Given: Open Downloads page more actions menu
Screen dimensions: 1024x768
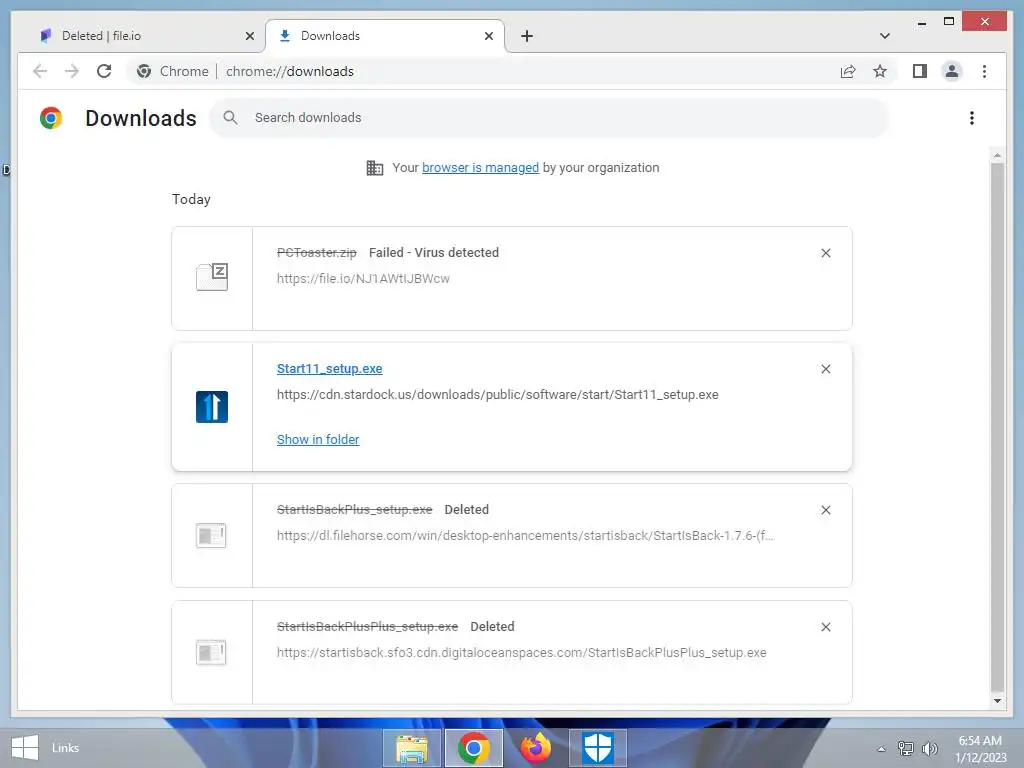Looking at the screenshot, I should [x=972, y=118].
